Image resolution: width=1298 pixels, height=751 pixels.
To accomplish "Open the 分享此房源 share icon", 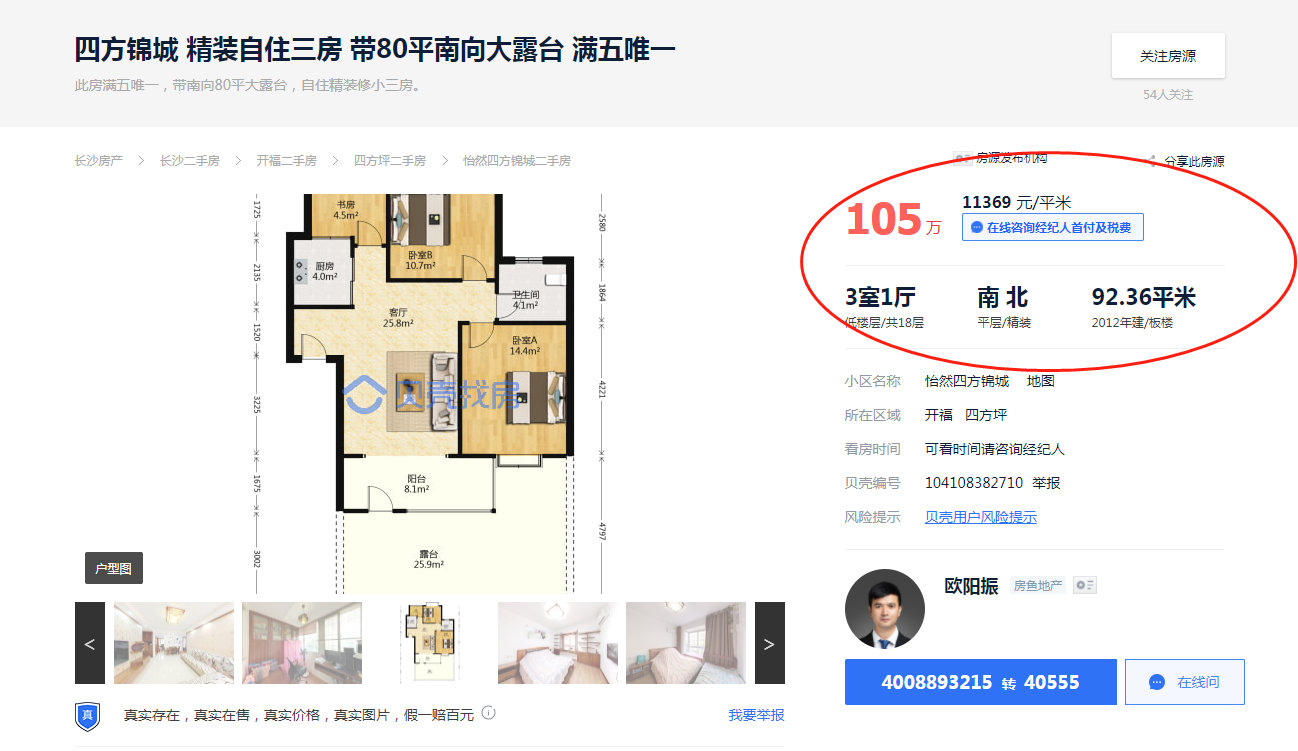I will pos(1153,161).
